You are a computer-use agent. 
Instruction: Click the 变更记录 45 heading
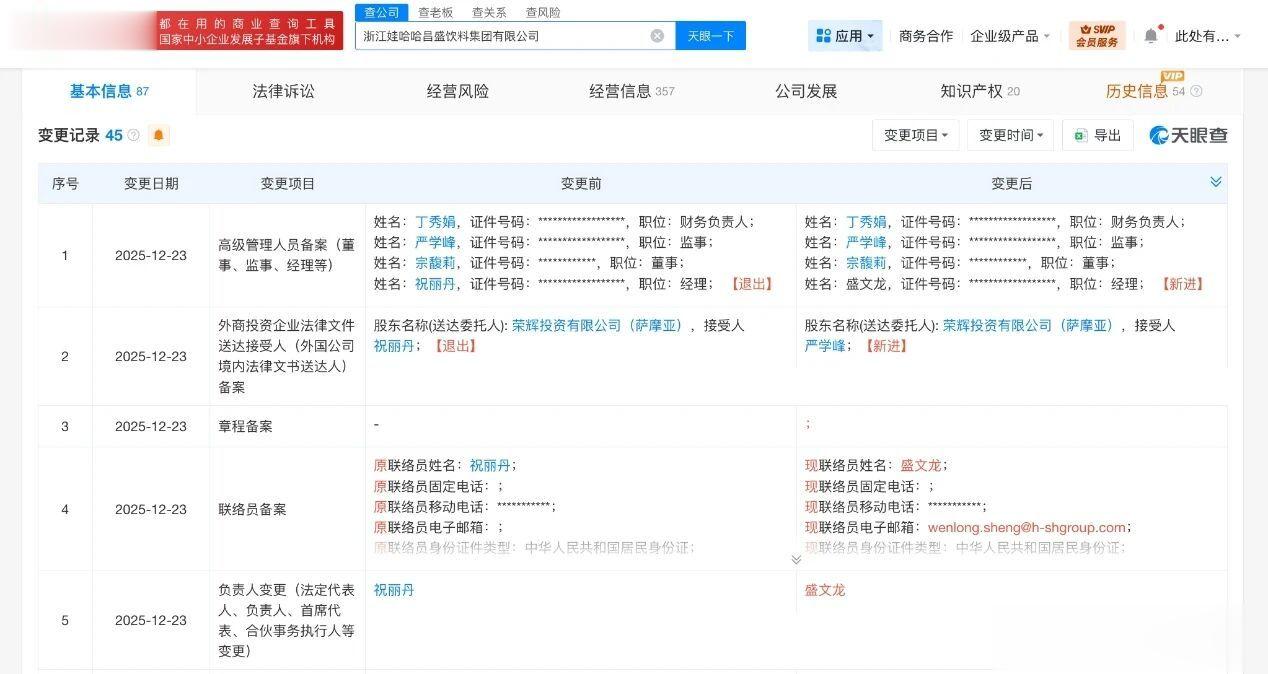(x=80, y=135)
